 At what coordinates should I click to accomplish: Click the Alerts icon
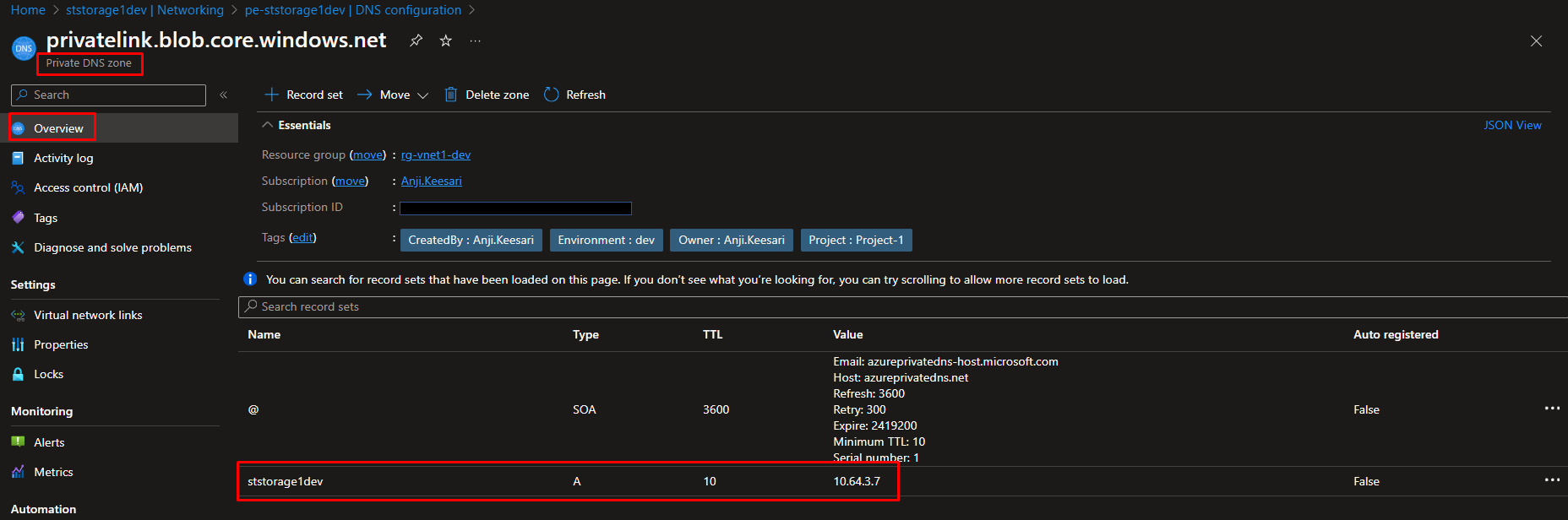click(18, 442)
